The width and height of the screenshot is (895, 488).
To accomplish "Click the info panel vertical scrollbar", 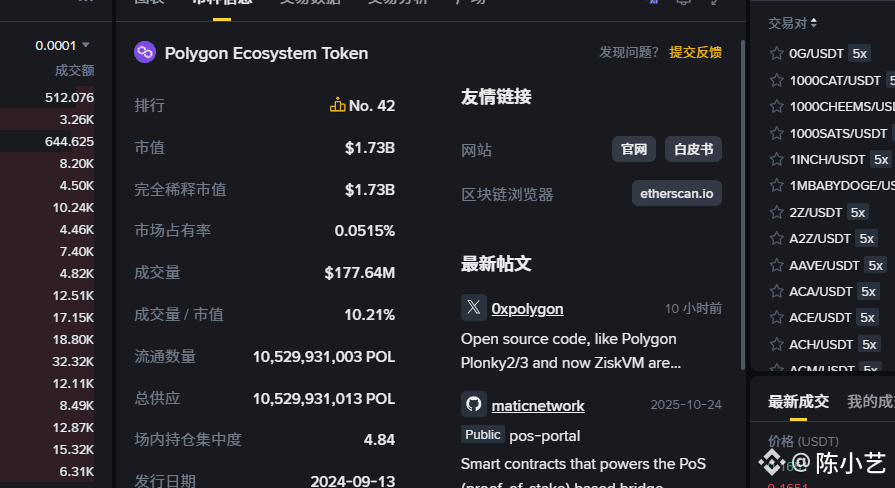I will [742, 204].
